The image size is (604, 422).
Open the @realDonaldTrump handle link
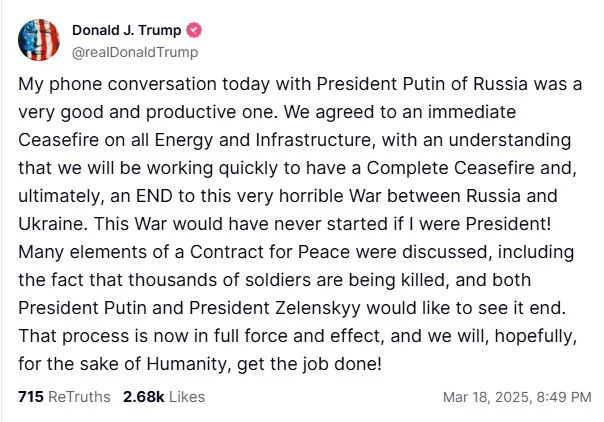[x=135, y=52]
